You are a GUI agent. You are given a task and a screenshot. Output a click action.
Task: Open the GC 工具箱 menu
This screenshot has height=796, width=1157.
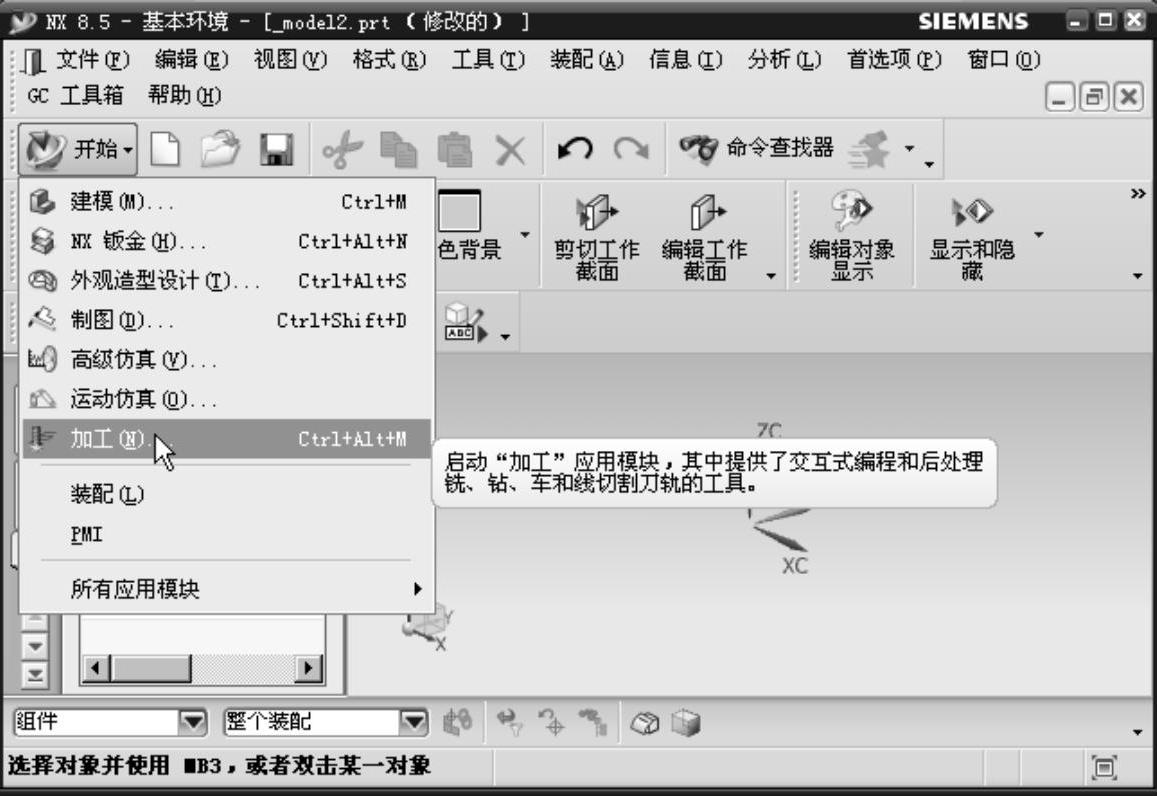75,95
